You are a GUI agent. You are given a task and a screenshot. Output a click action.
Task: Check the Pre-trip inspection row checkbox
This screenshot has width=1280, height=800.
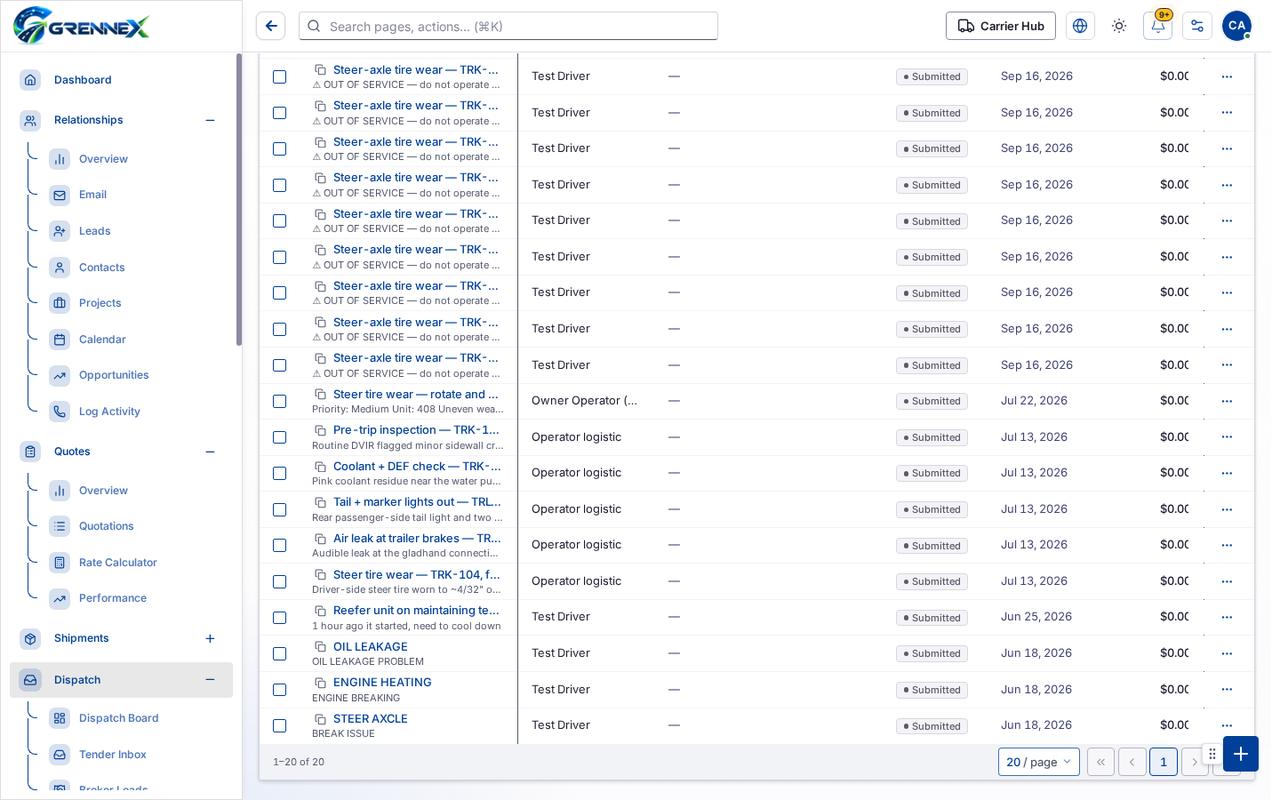[280, 437]
